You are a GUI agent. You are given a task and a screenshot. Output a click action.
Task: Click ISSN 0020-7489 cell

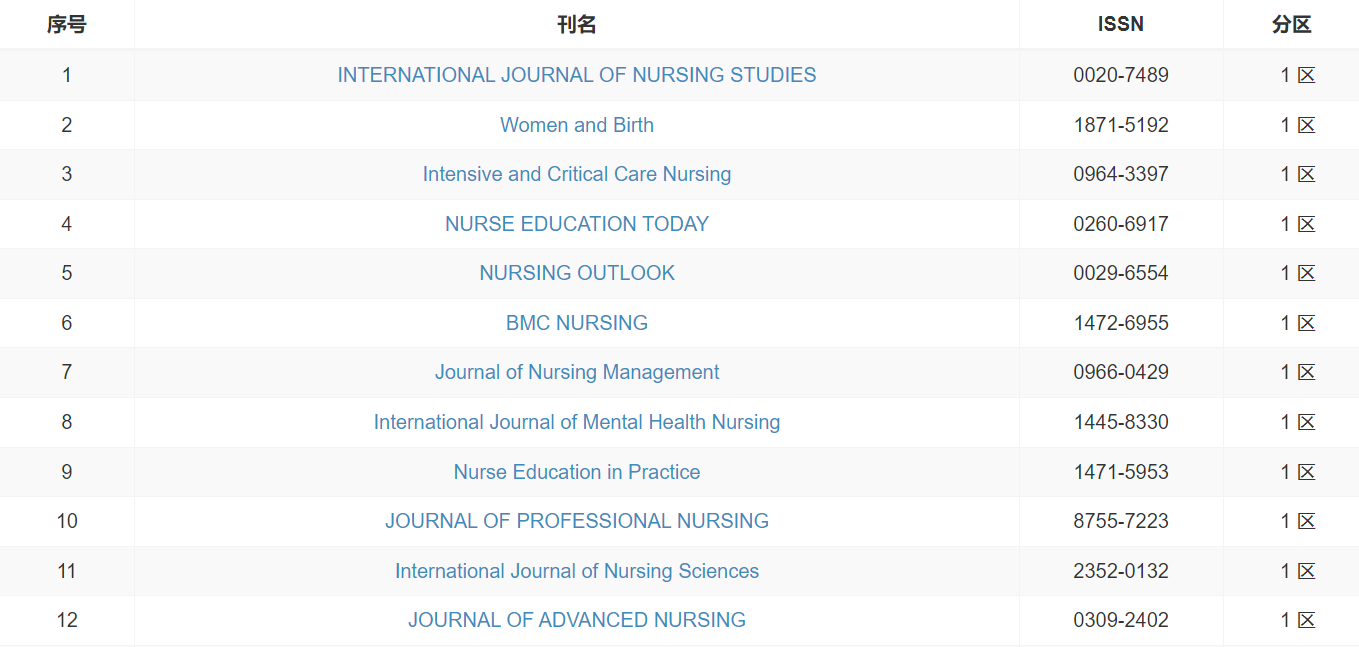[x=1121, y=75]
